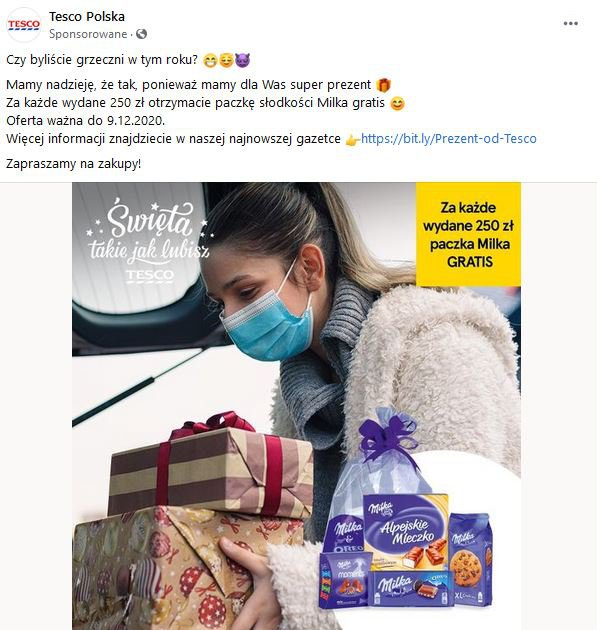This screenshot has height=630, width=597.
Task: Click the Zapraszamy na zakupy text
Action: 74,164
